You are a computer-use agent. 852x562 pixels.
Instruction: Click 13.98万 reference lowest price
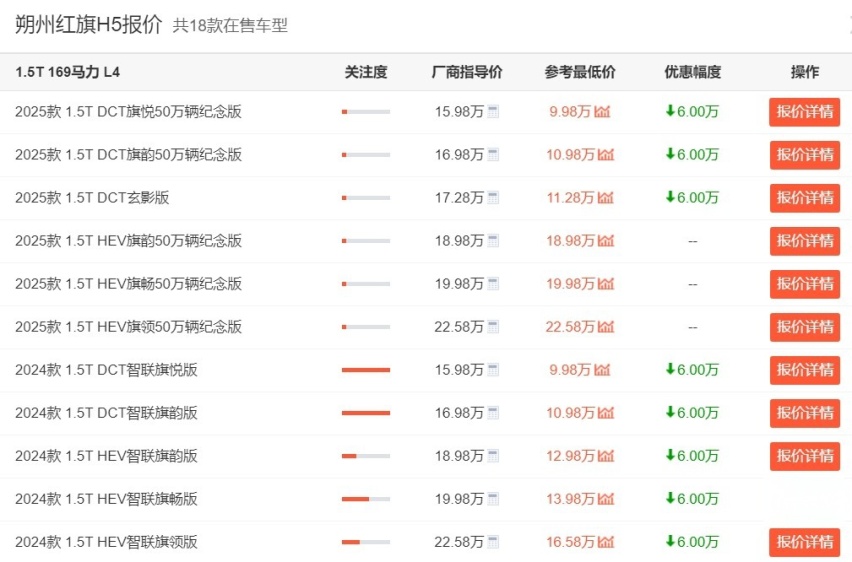pos(571,499)
